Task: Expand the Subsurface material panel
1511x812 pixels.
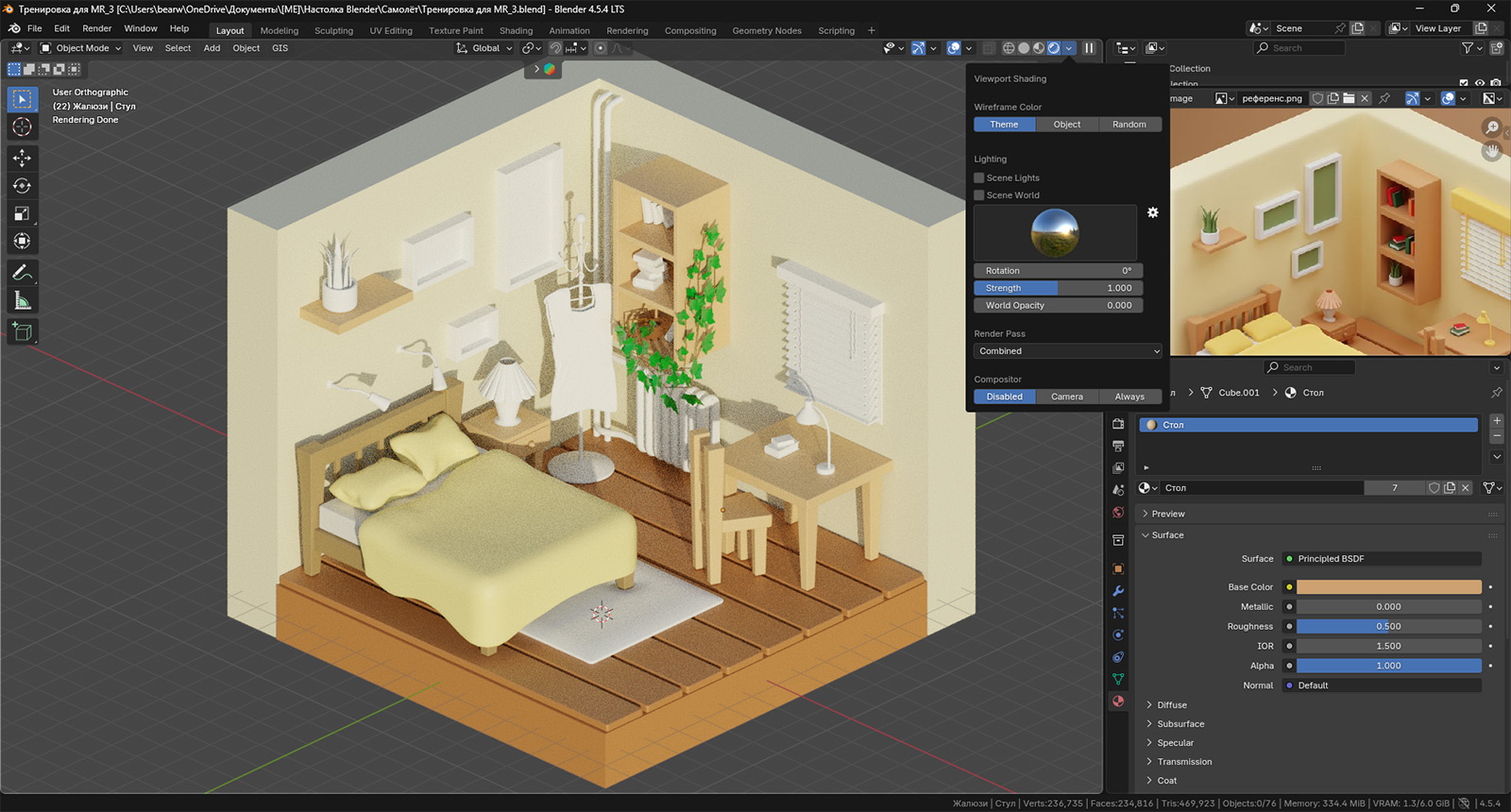Action: [x=1180, y=724]
